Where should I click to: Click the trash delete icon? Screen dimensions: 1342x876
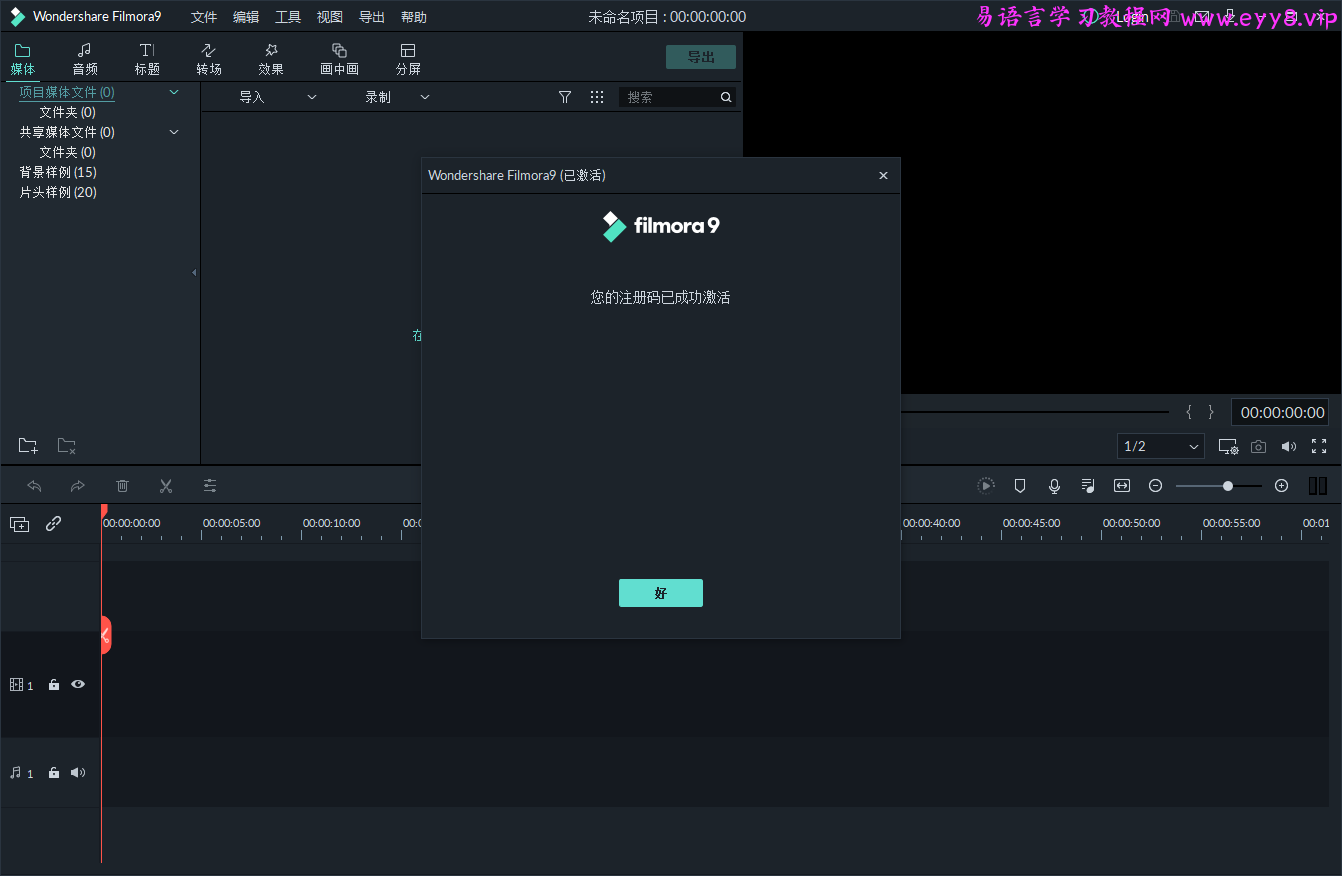122,486
